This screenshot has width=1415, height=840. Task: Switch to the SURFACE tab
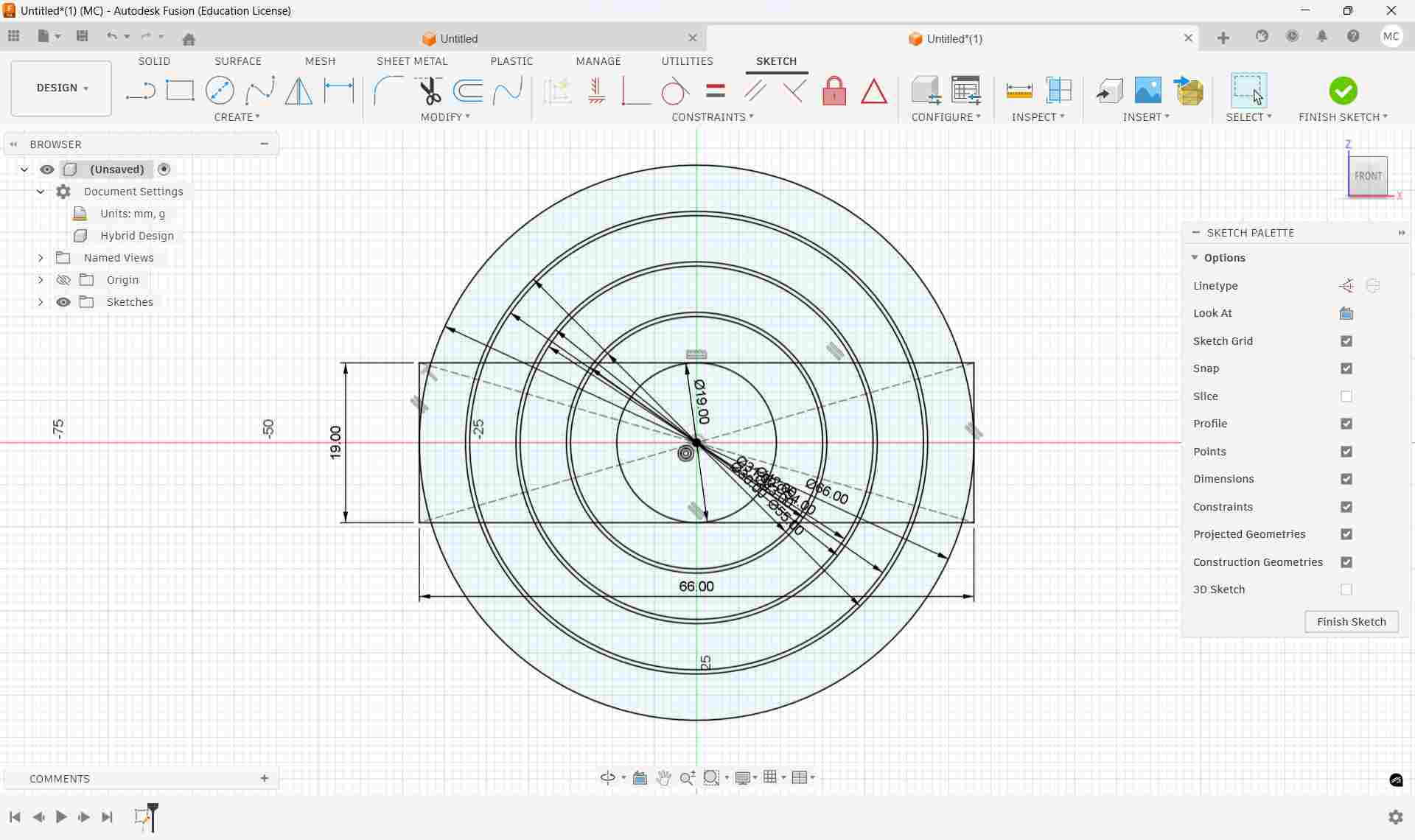(x=237, y=61)
